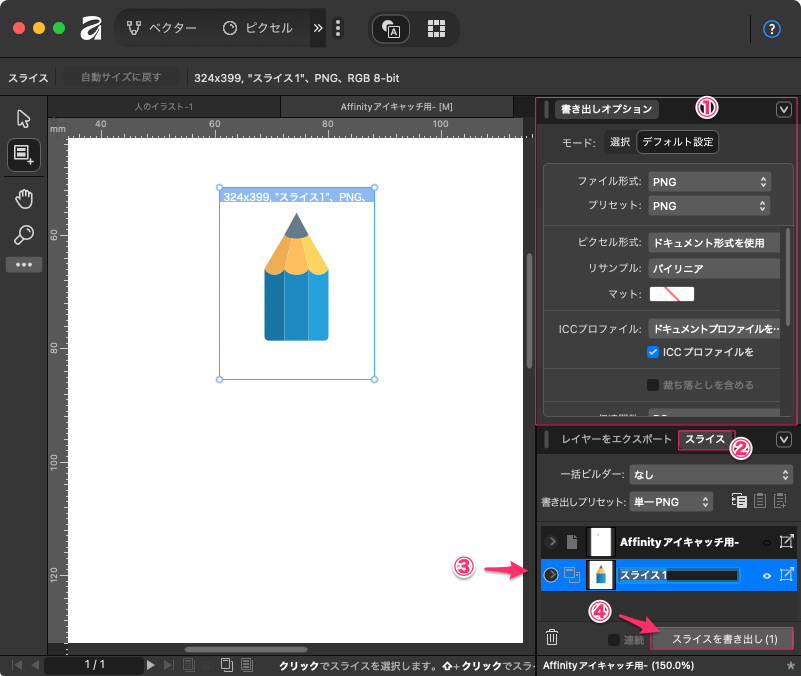Click the マット color swatch
This screenshot has height=676, width=801.
672,294
